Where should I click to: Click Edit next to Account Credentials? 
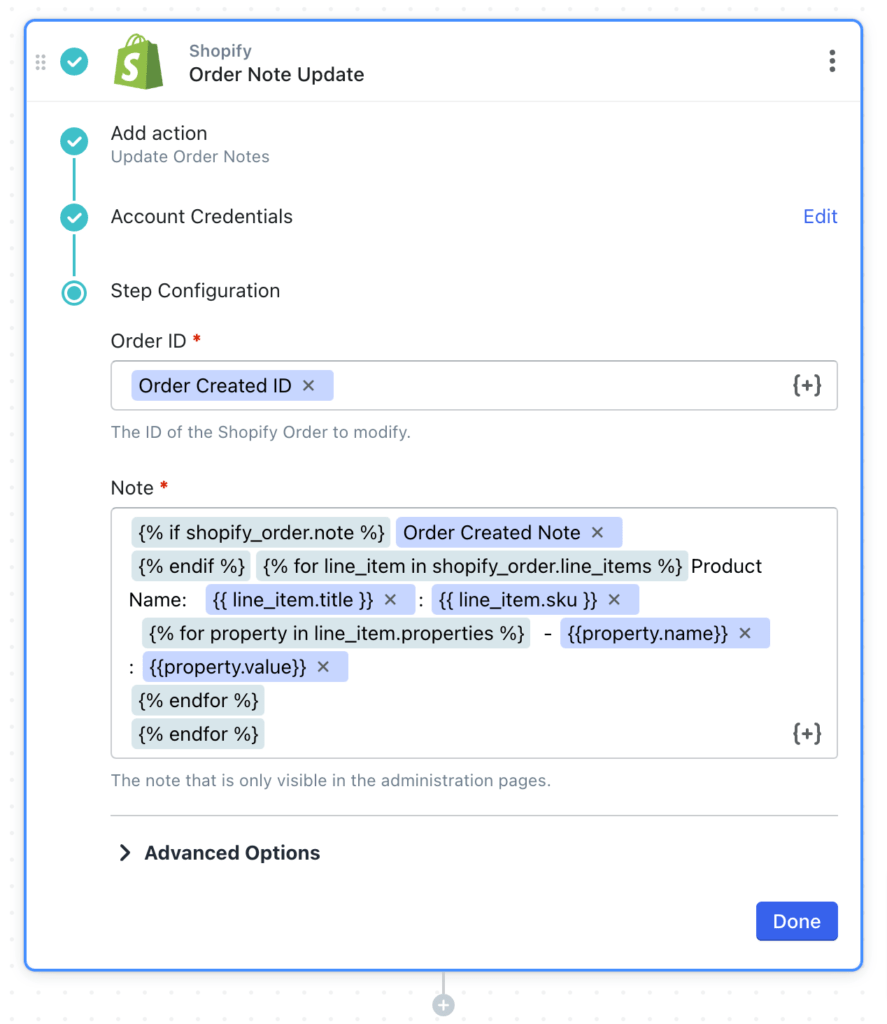tap(820, 217)
